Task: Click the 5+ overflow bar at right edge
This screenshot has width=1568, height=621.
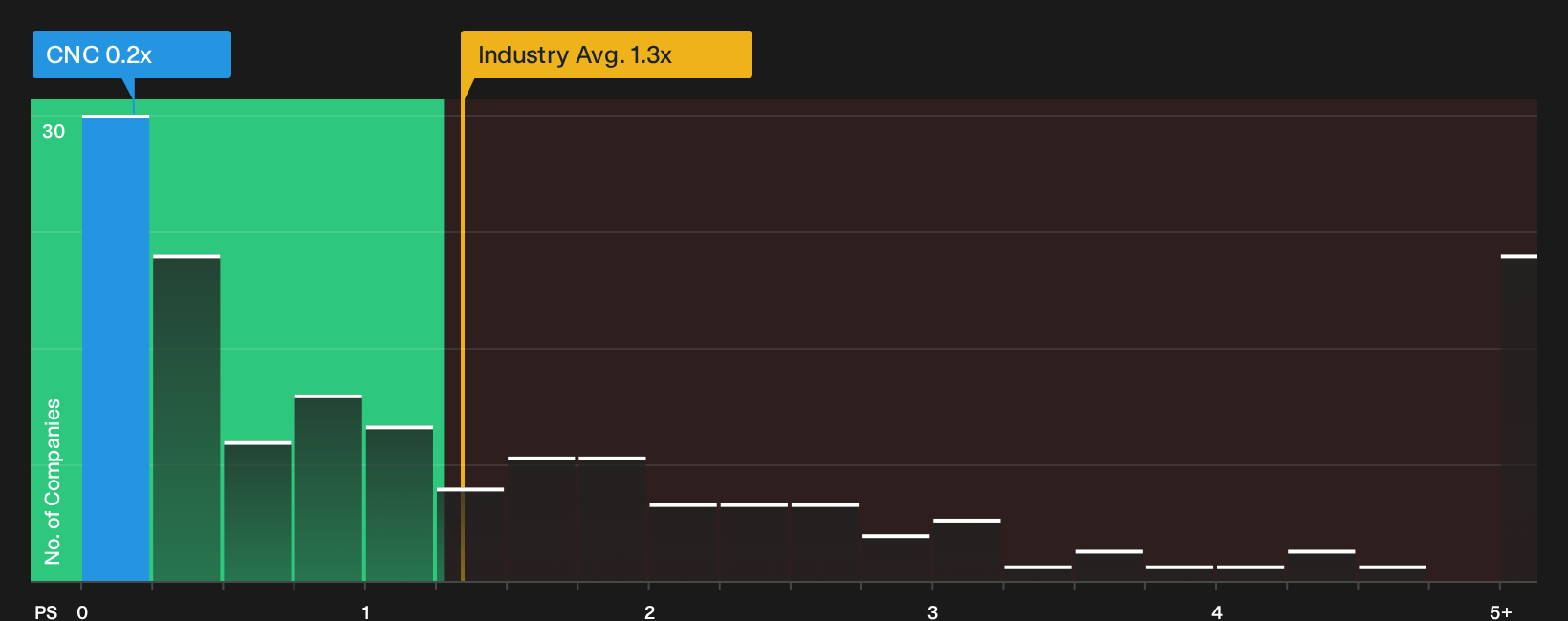Action: point(1519,418)
